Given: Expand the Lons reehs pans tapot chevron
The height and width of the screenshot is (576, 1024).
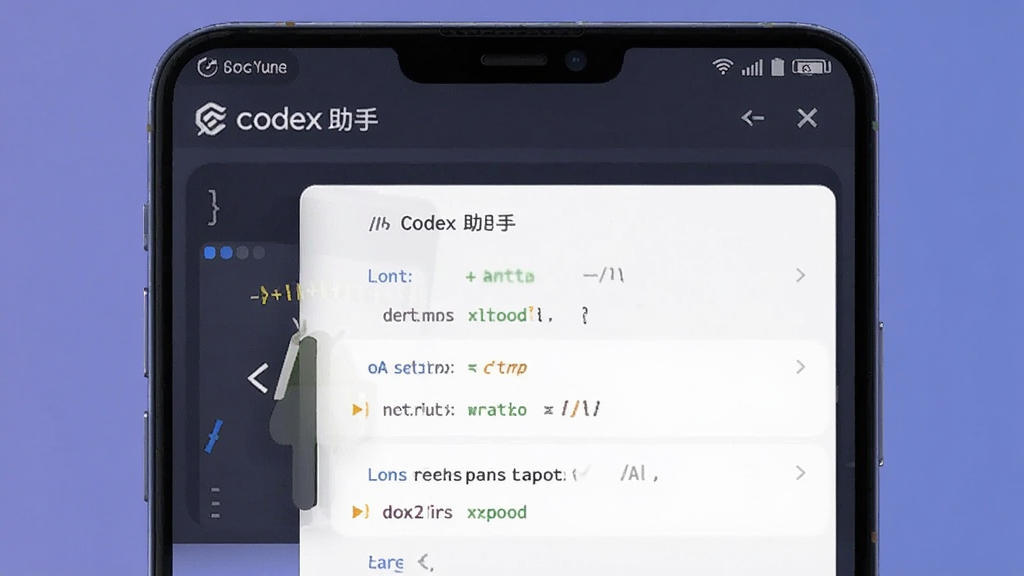Looking at the screenshot, I should coord(800,473).
